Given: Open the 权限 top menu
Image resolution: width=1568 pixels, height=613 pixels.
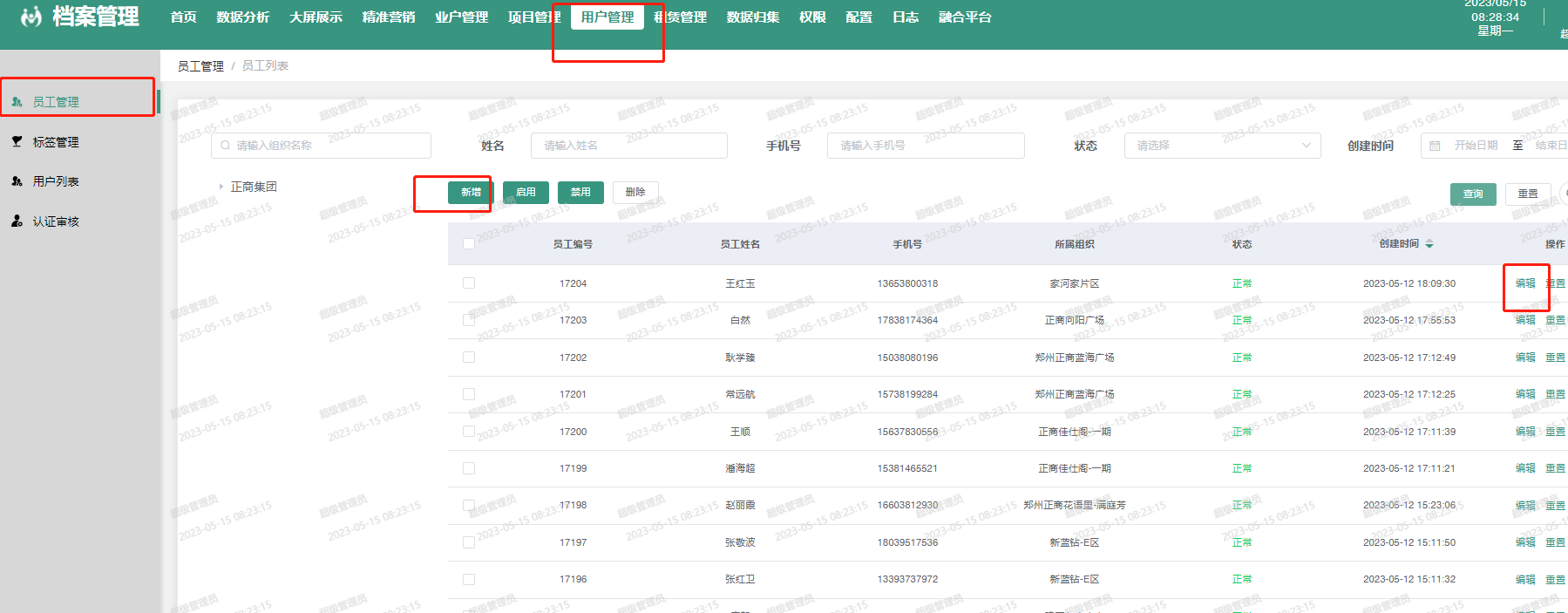Looking at the screenshot, I should pyautogui.click(x=812, y=17).
